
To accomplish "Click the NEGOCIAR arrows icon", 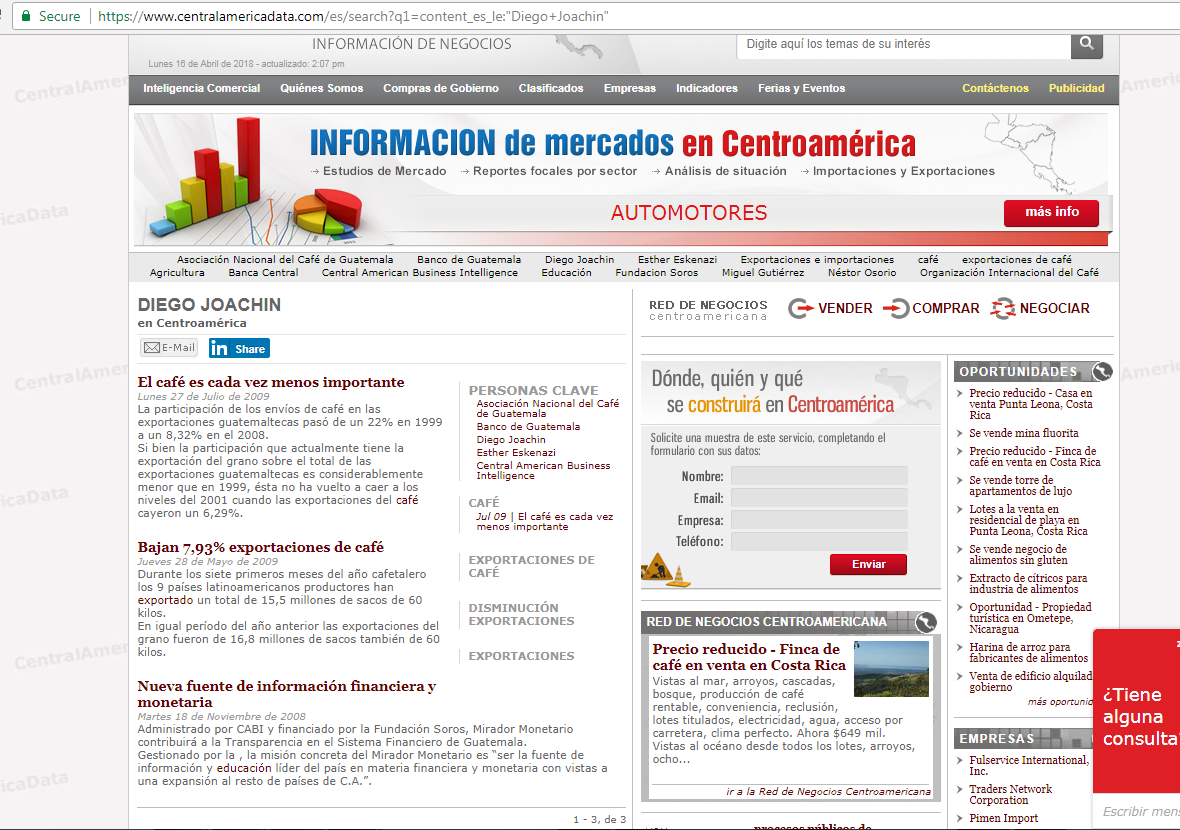I will tap(1003, 309).
